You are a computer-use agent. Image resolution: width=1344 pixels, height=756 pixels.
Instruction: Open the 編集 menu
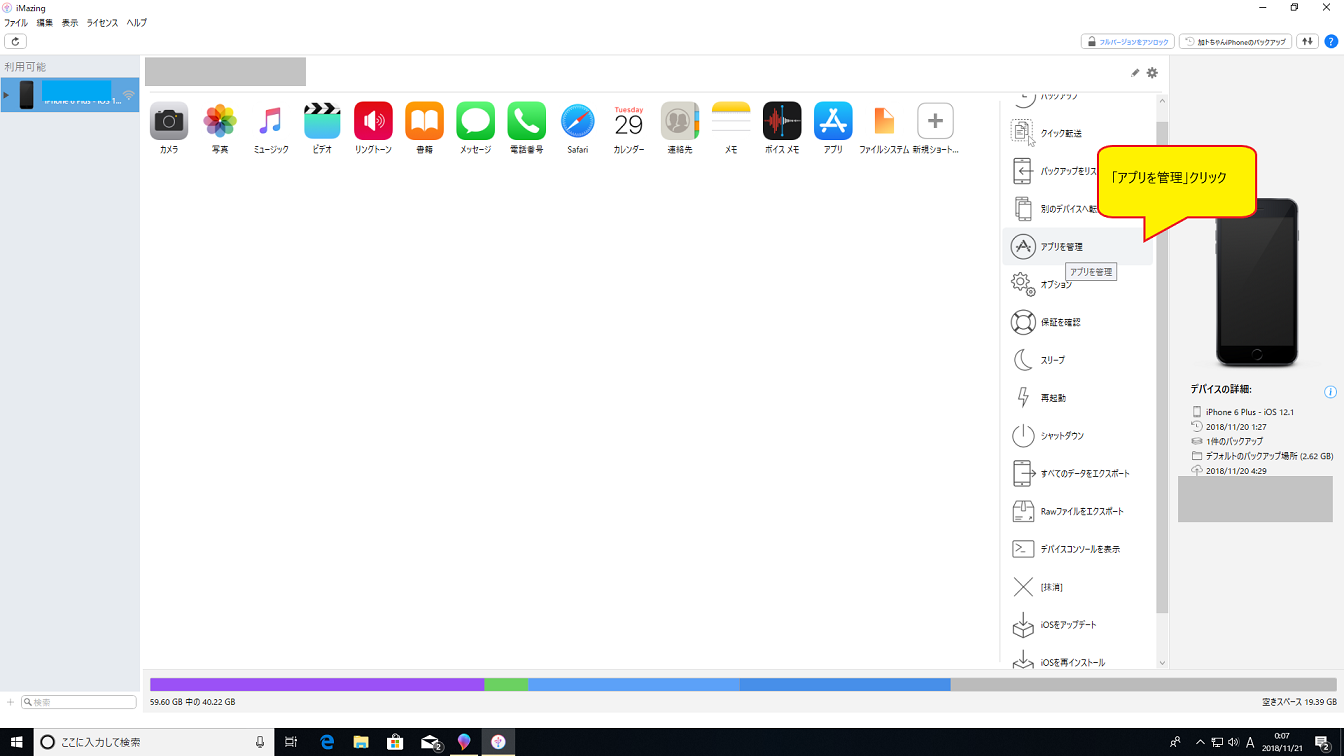[x=45, y=23]
